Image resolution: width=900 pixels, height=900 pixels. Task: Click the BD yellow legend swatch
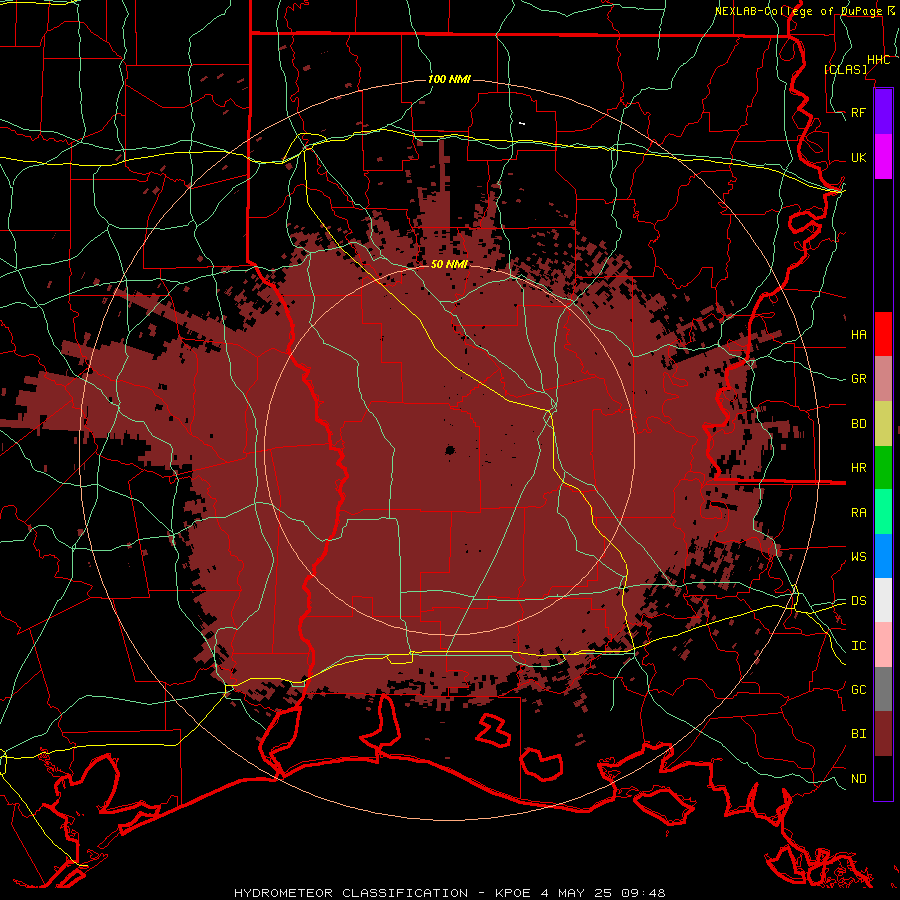coord(883,423)
